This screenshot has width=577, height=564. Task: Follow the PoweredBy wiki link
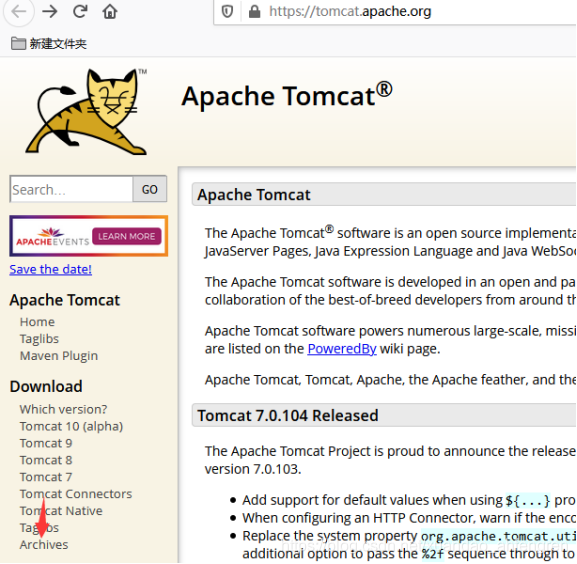point(342,349)
